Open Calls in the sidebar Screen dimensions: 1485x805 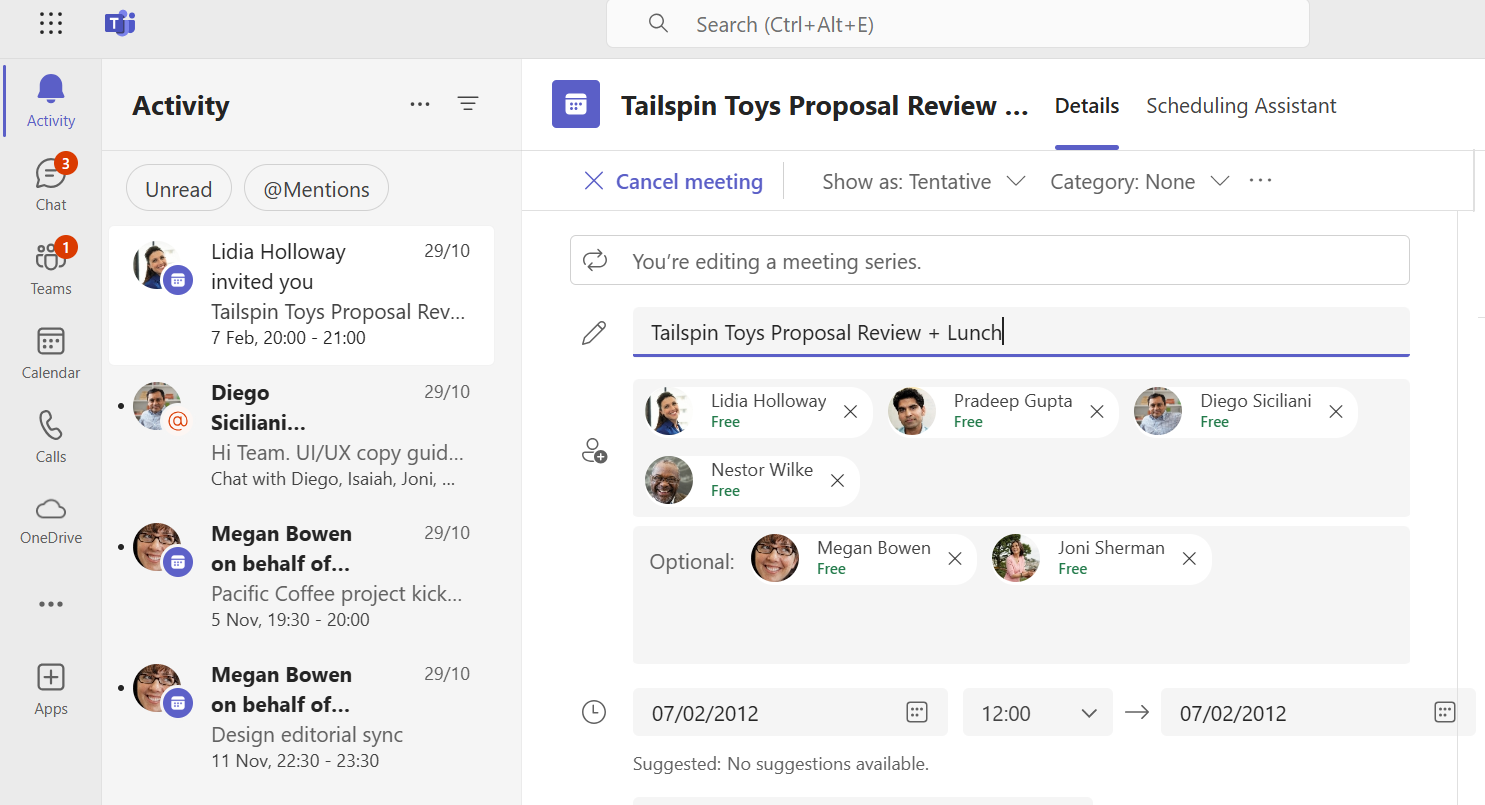51,436
